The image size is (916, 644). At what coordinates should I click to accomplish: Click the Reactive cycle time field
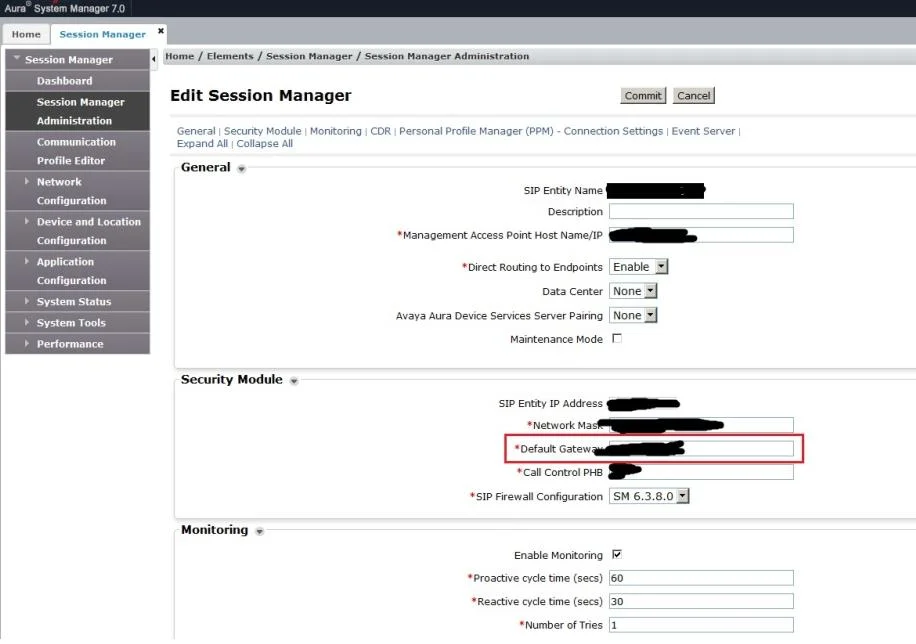(x=701, y=601)
